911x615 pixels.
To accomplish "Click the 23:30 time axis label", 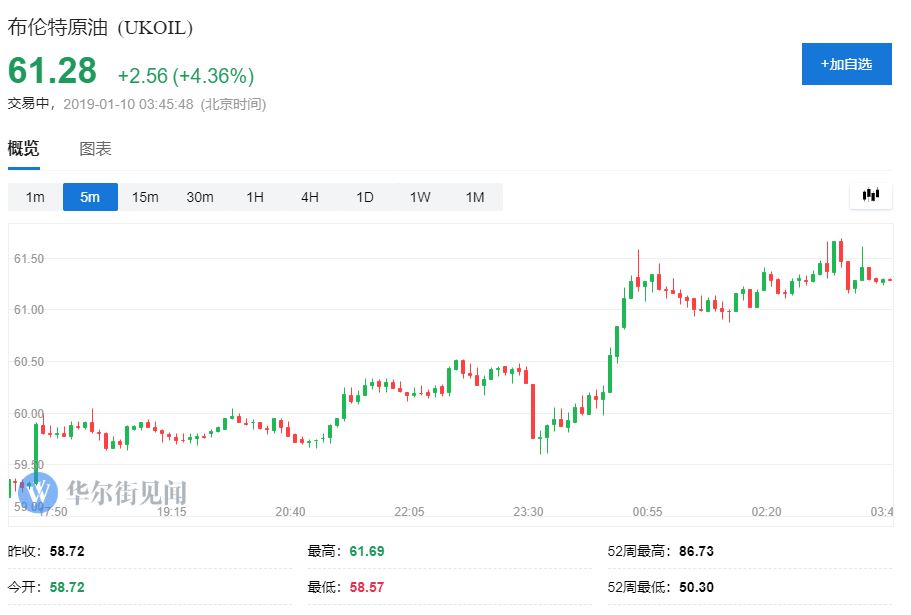I will click(x=528, y=512).
